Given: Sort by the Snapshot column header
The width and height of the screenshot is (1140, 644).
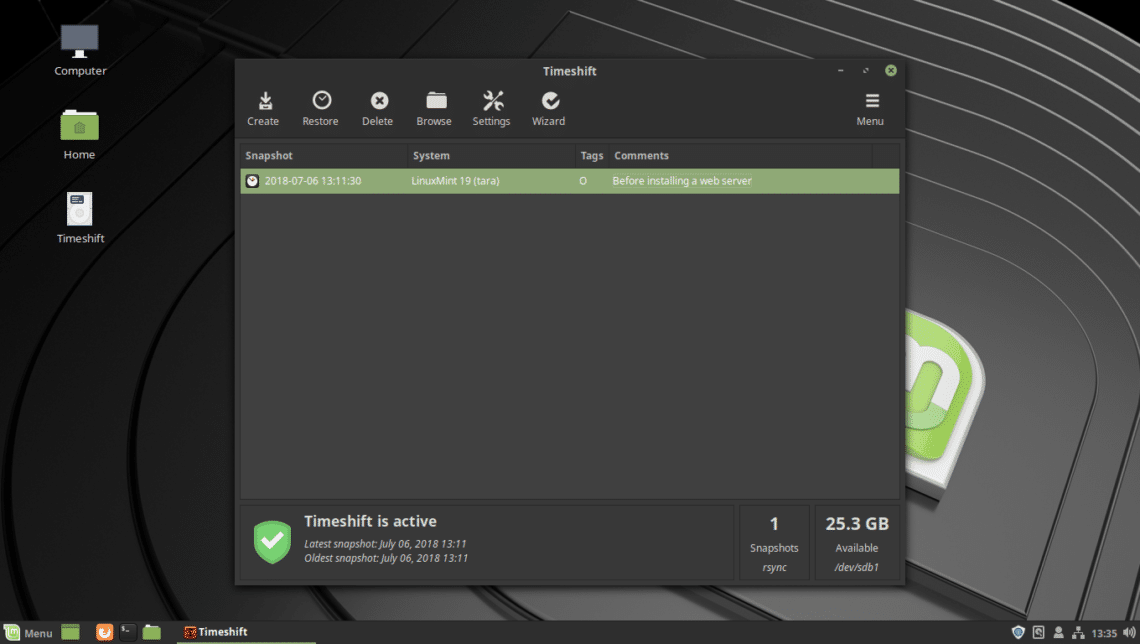Looking at the screenshot, I should coord(324,156).
